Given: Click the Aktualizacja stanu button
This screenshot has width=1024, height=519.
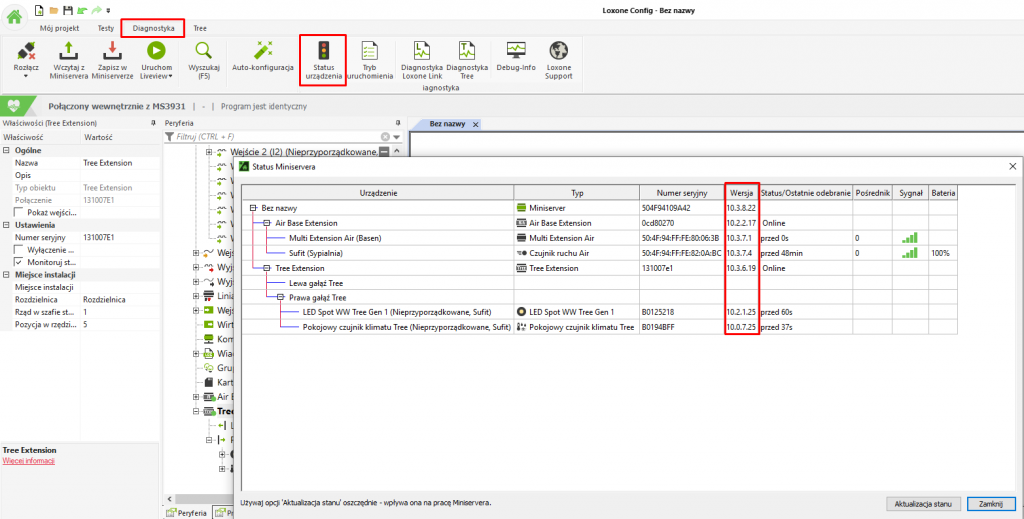Looking at the screenshot, I should coord(922,503).
